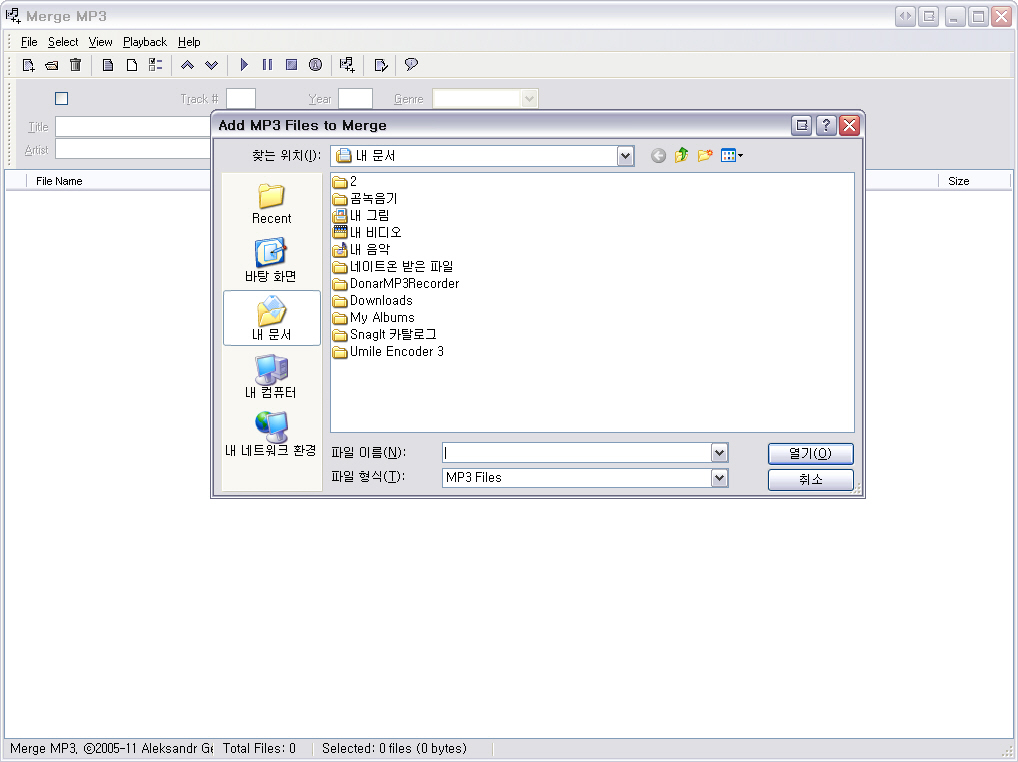Open the Select menu
1018x762 pixels.
click(x=63, y=42)
